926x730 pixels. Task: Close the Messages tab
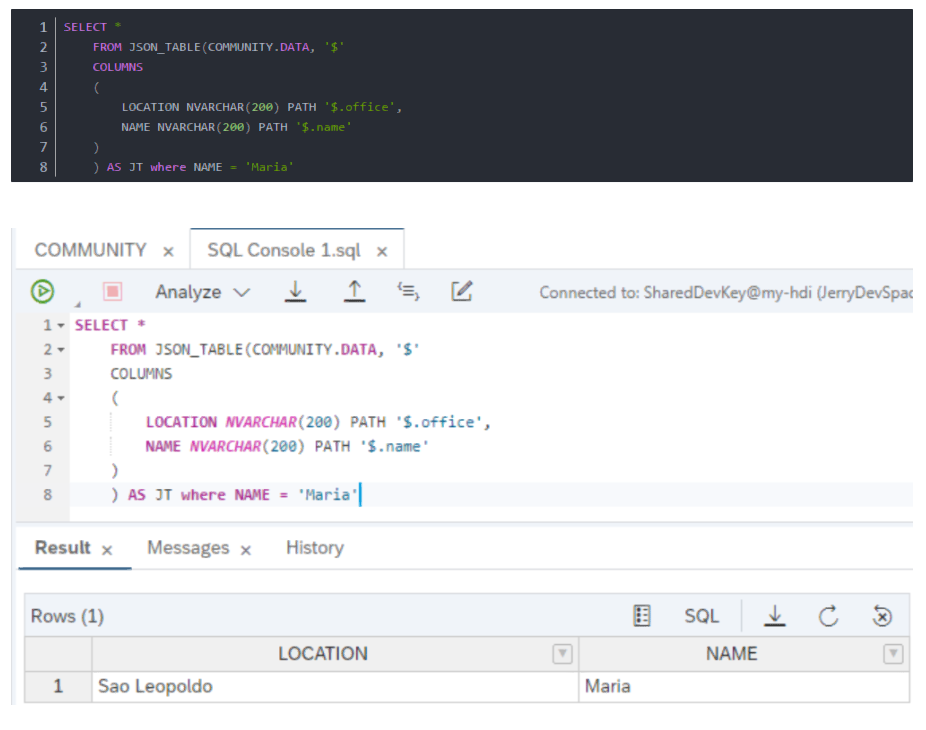(246, 550)
